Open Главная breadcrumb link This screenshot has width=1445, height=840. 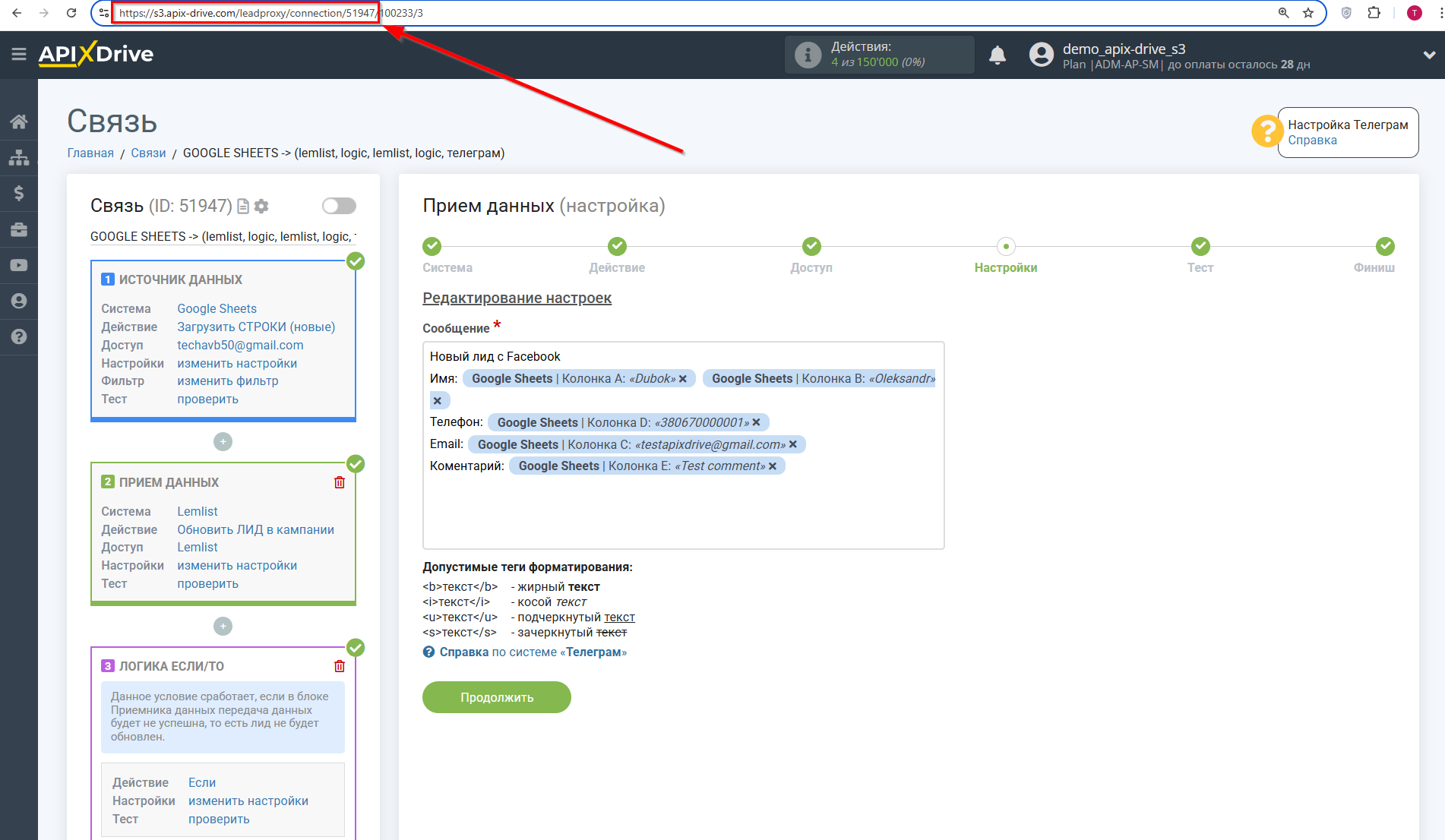pyautogui.click(x=90, y=153)
